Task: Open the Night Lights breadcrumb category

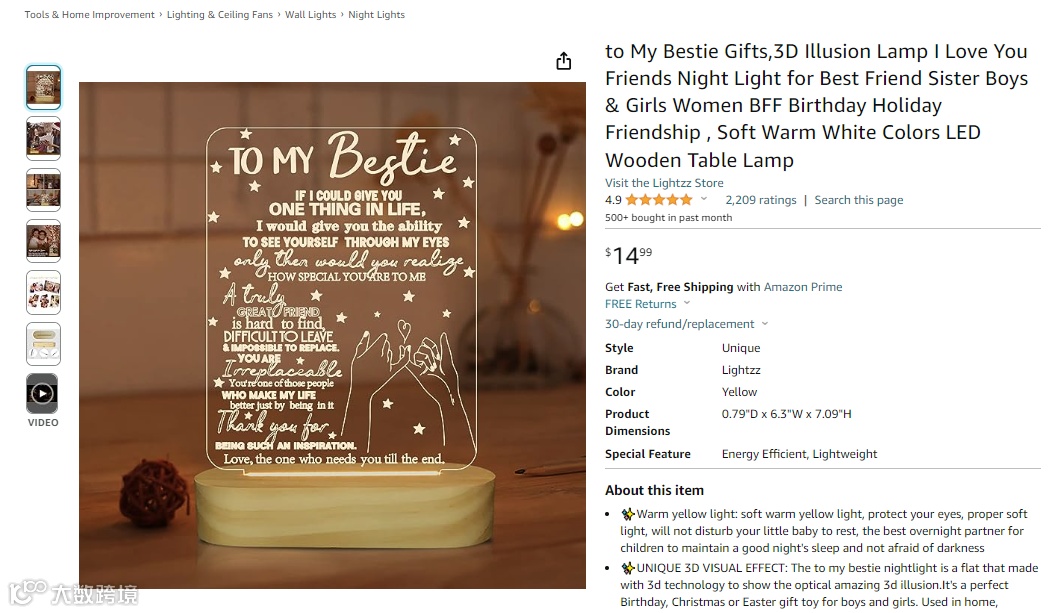Action: 376,15
